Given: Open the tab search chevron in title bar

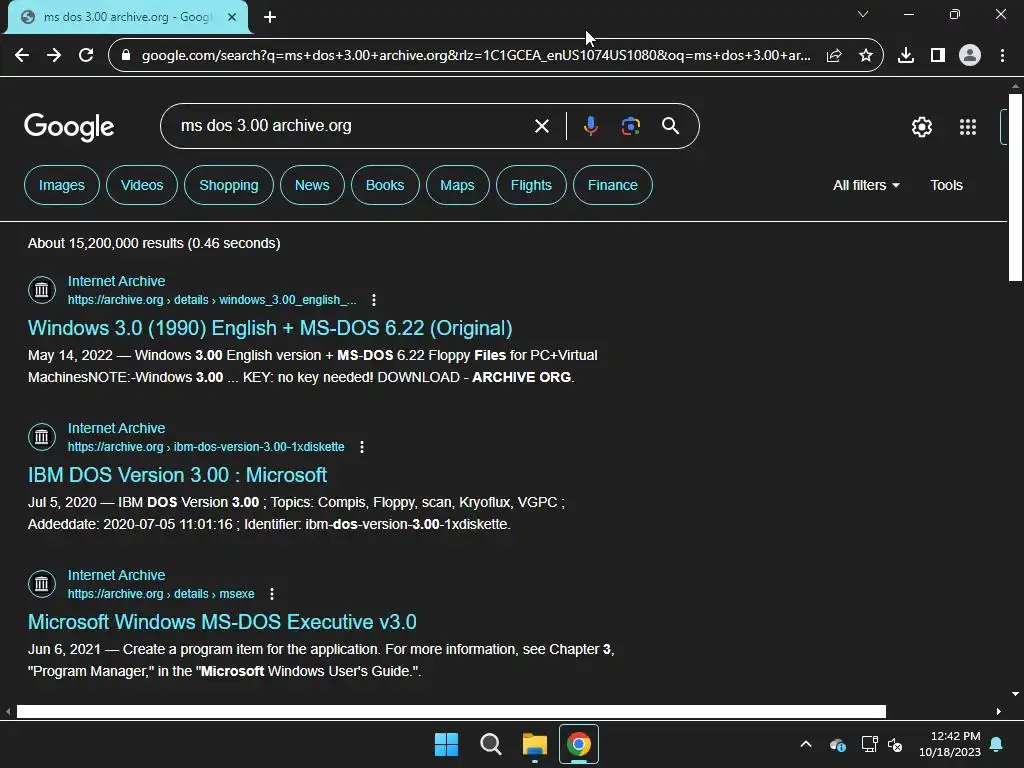Looking at the screenshot, I should pos(863,14).
